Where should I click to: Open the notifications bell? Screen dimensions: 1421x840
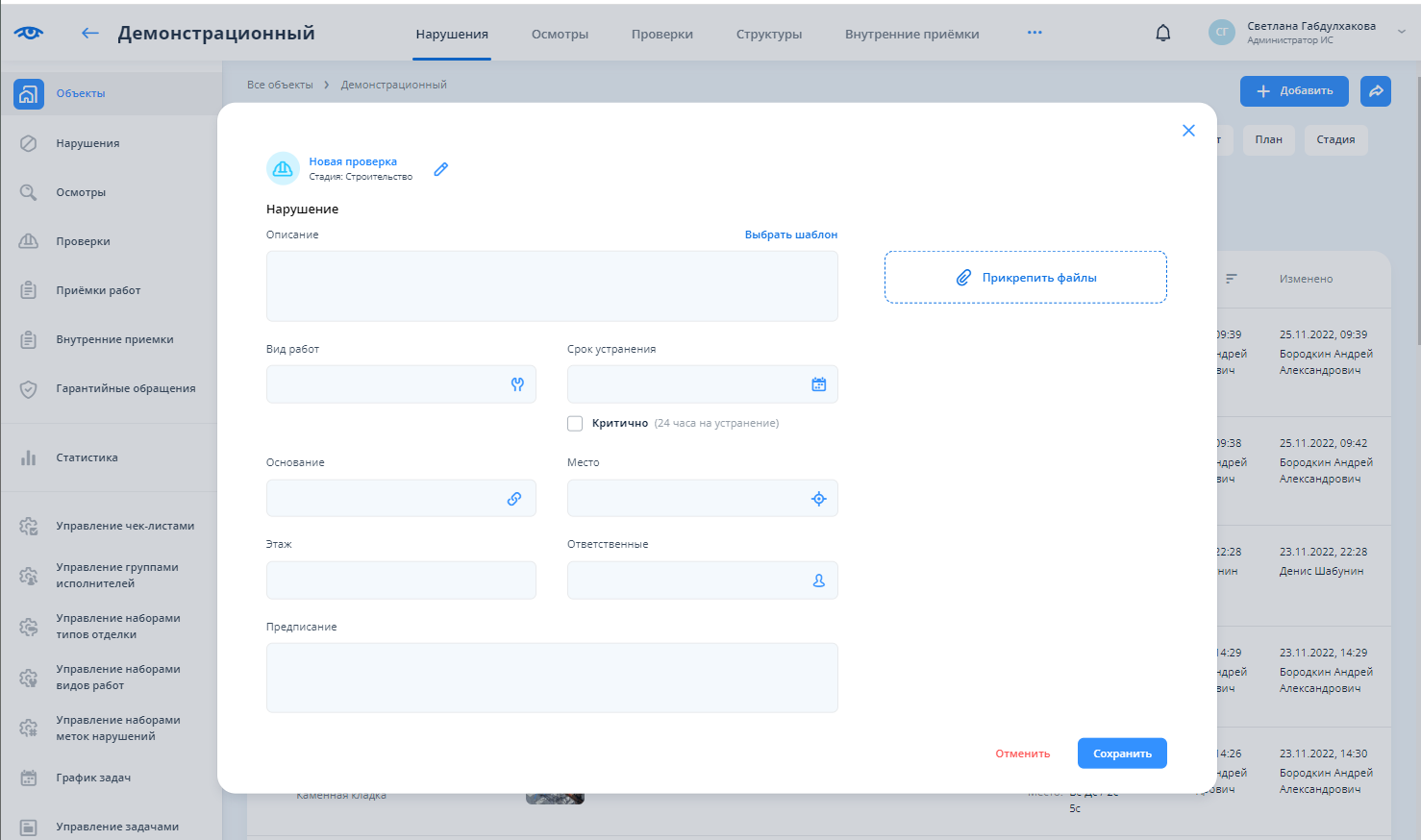point(1162,34)
